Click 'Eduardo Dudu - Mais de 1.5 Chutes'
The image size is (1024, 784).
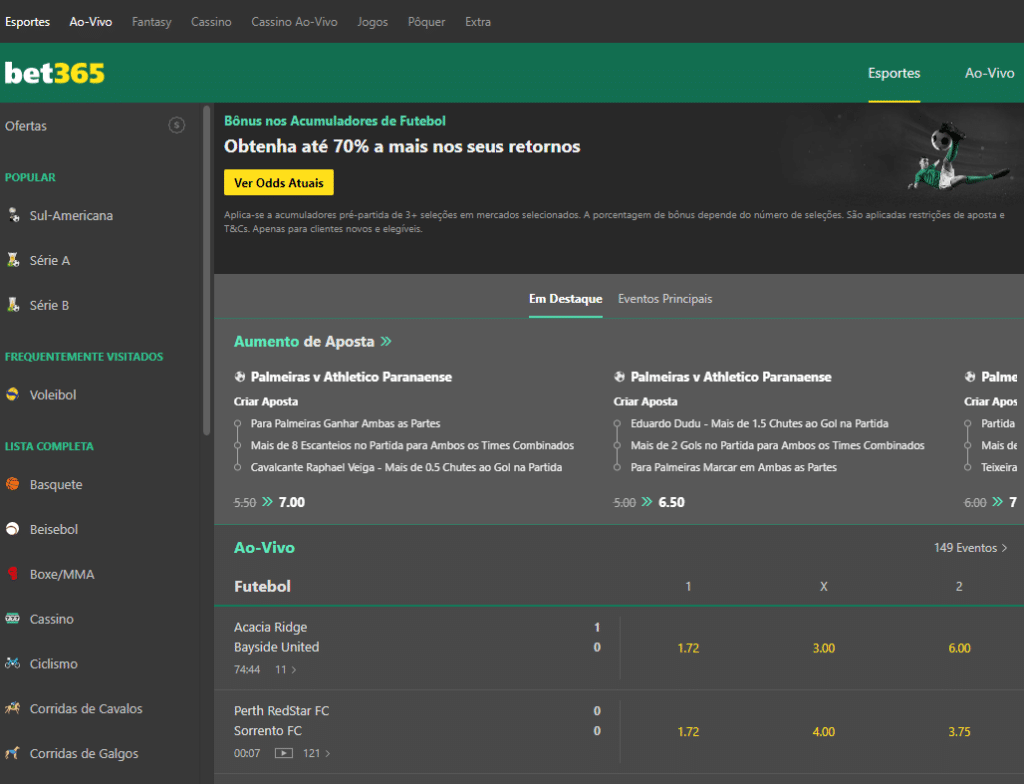760,423
